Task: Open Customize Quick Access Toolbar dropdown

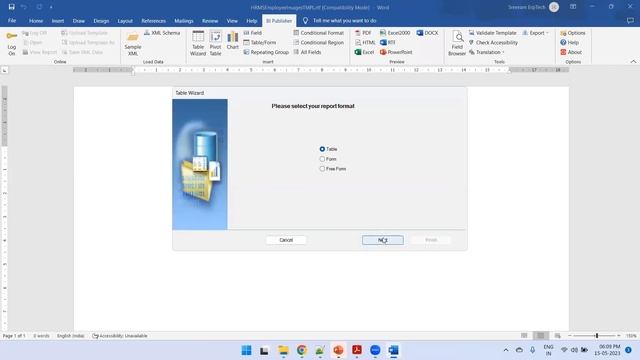Action: coord(51,7)
